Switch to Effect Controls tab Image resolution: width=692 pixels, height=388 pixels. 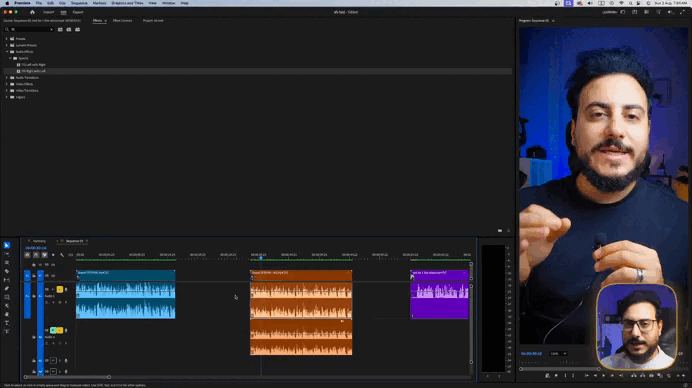pos(122,21)
